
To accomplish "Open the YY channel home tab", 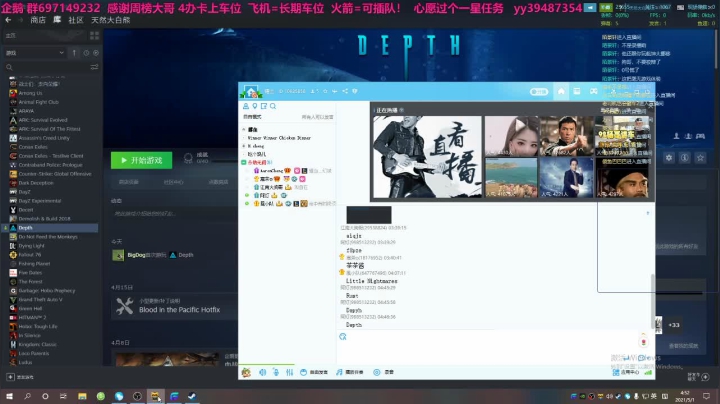I will (x=561, y=91).
